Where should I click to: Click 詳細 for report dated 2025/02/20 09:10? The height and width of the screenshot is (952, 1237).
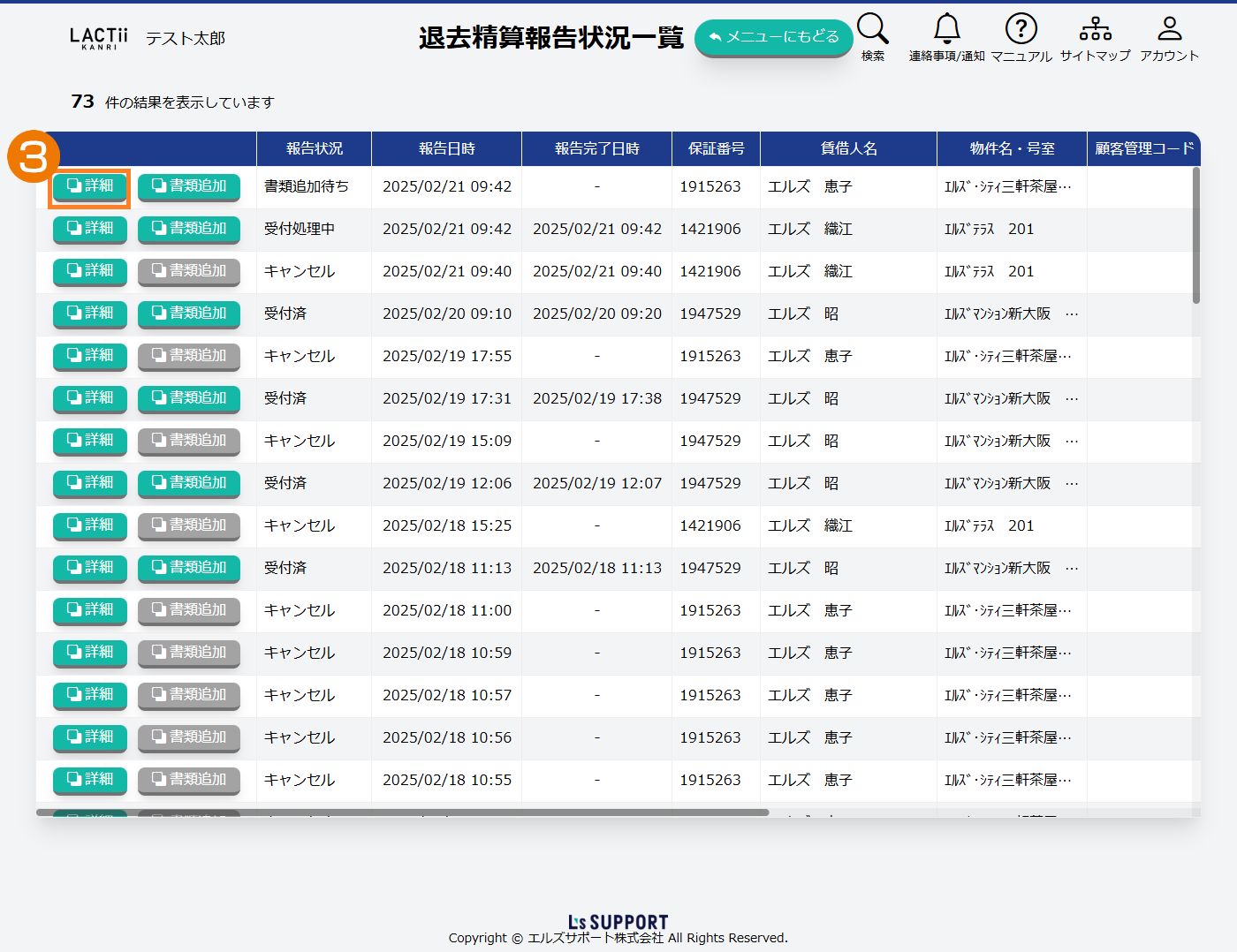point(90,314)
